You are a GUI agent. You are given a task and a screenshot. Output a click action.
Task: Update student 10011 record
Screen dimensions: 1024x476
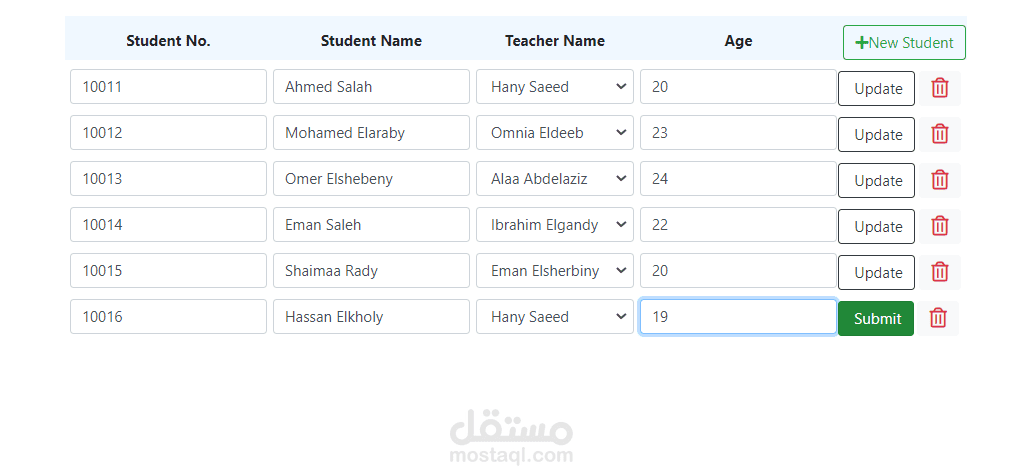876,89
